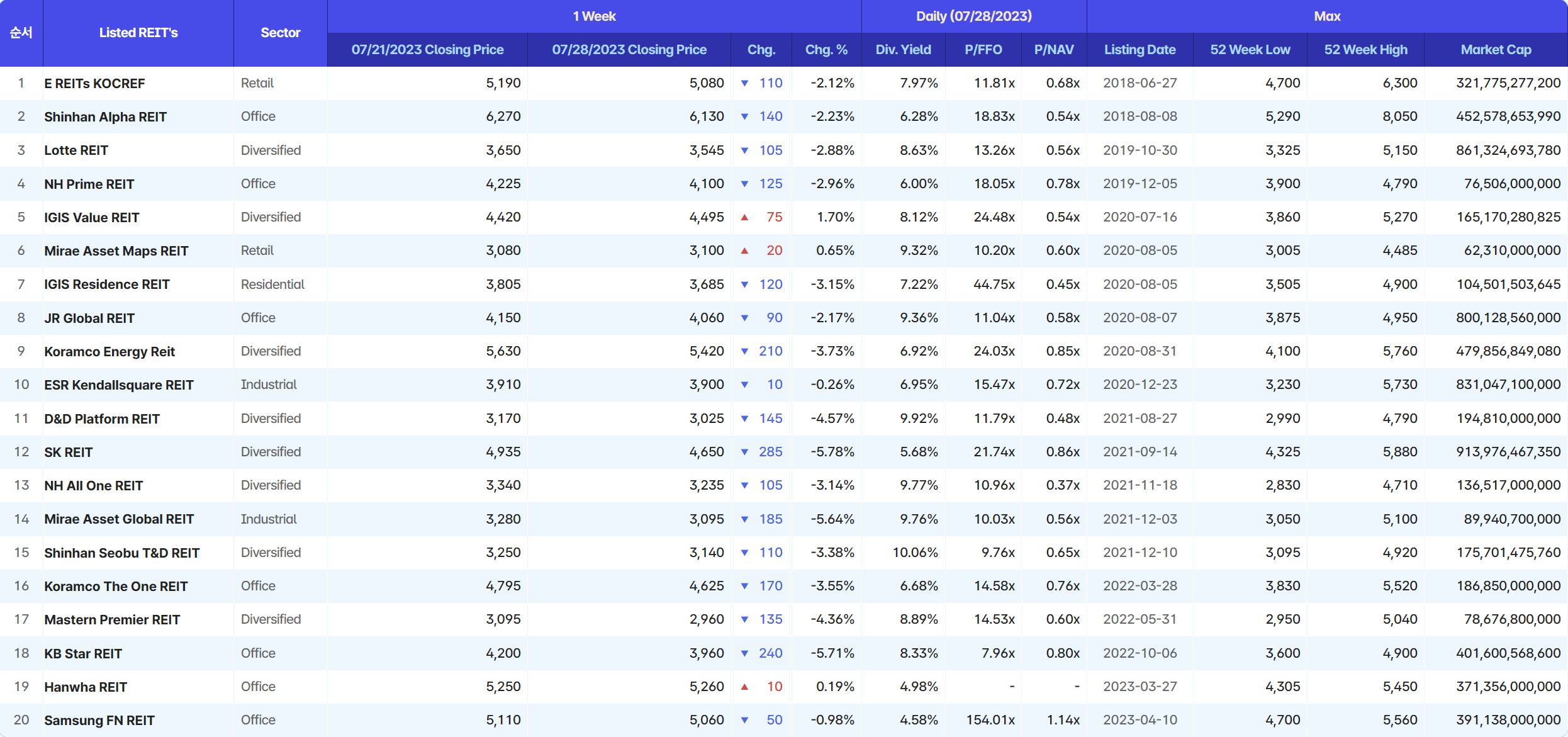The width and height of the screenshot is (1568, 737).
Task: Click the down arrow in NH Prime REIT row
Action: (744, 184)
